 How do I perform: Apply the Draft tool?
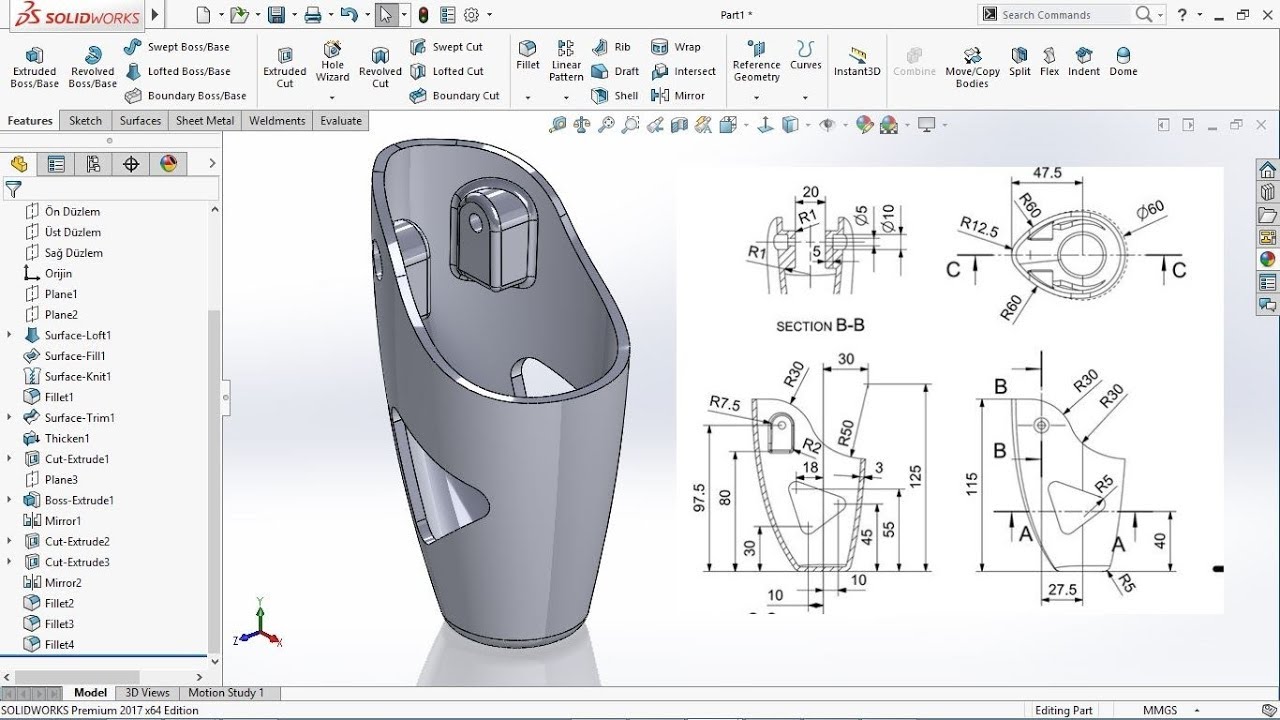[615, 71]
